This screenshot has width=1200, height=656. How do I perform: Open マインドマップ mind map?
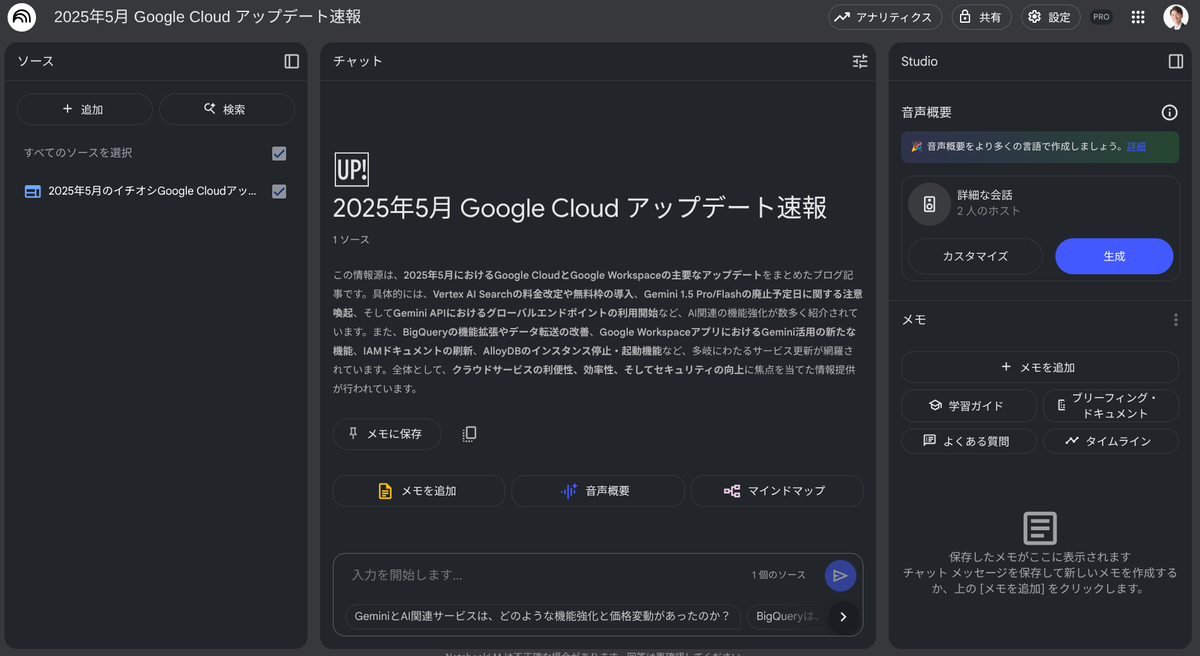click(x=776, y=491)
